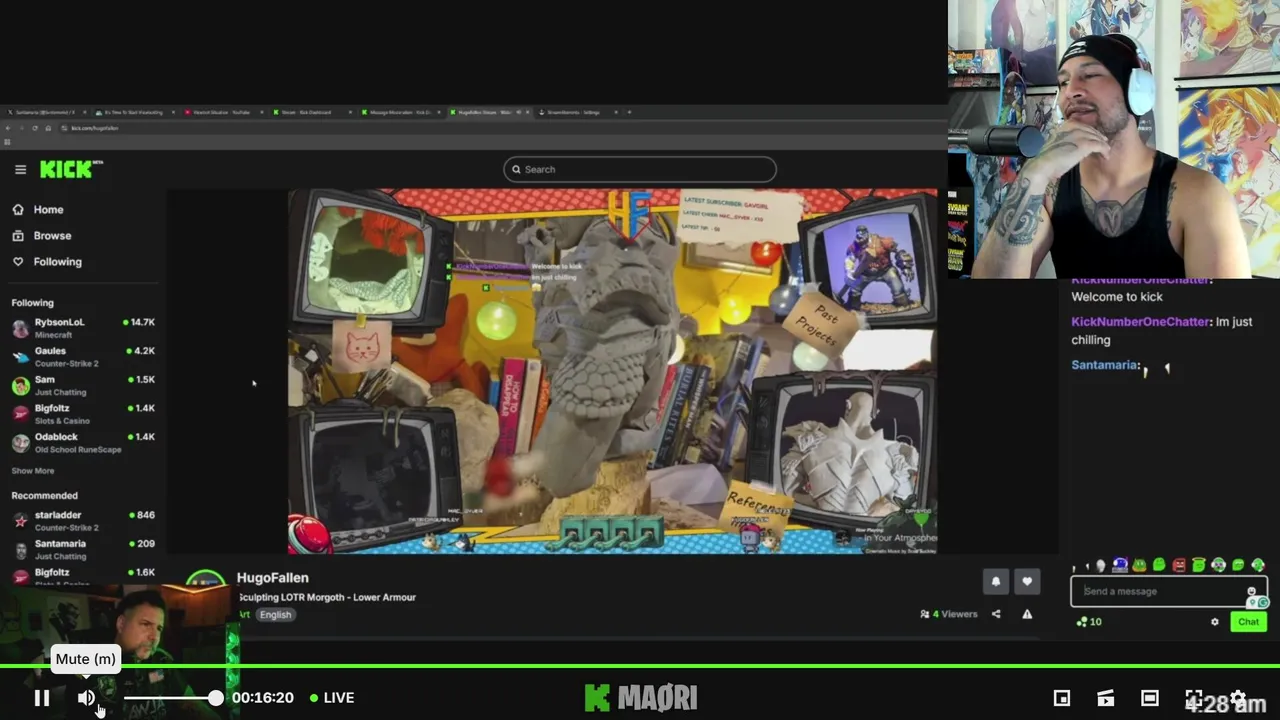The image size is (1280, 720).
Task: Open Odablock channel in Following list
Action: (x=83, y=442)
